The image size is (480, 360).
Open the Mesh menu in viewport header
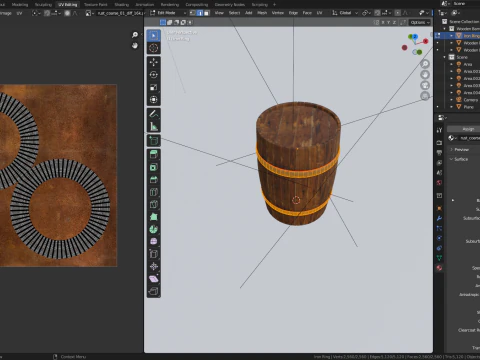tap(262, 13)
